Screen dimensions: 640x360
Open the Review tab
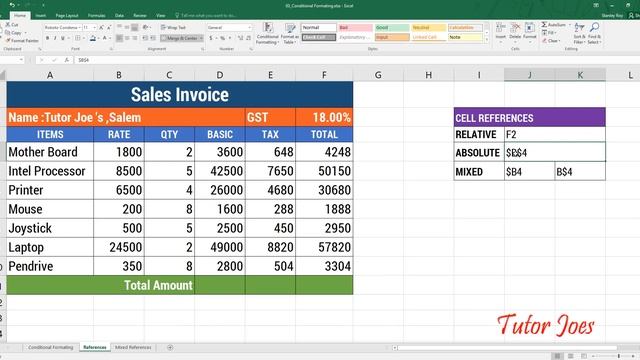pyautogui.click(x=140, y=16)
